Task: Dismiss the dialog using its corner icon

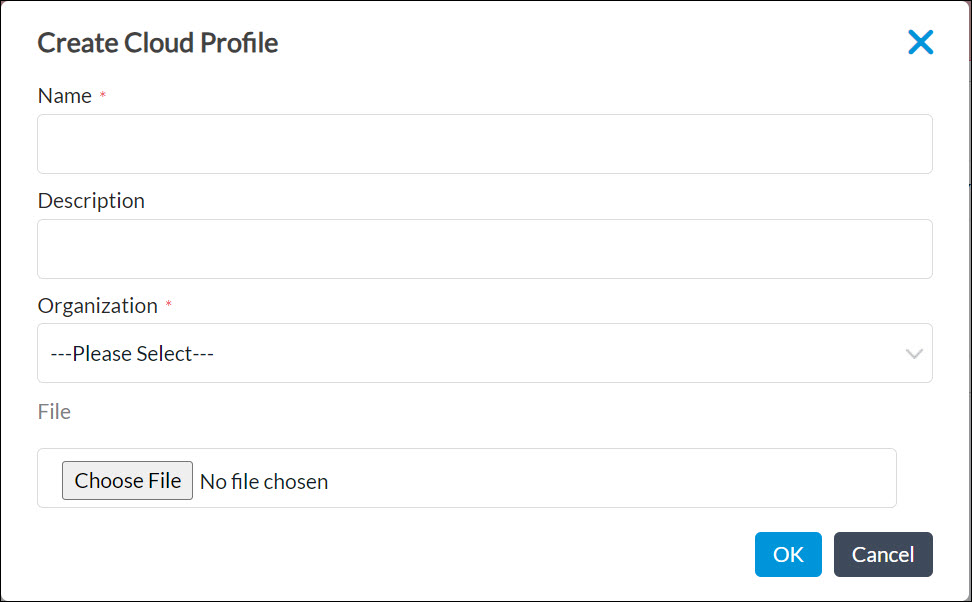Action: point(920,42)
